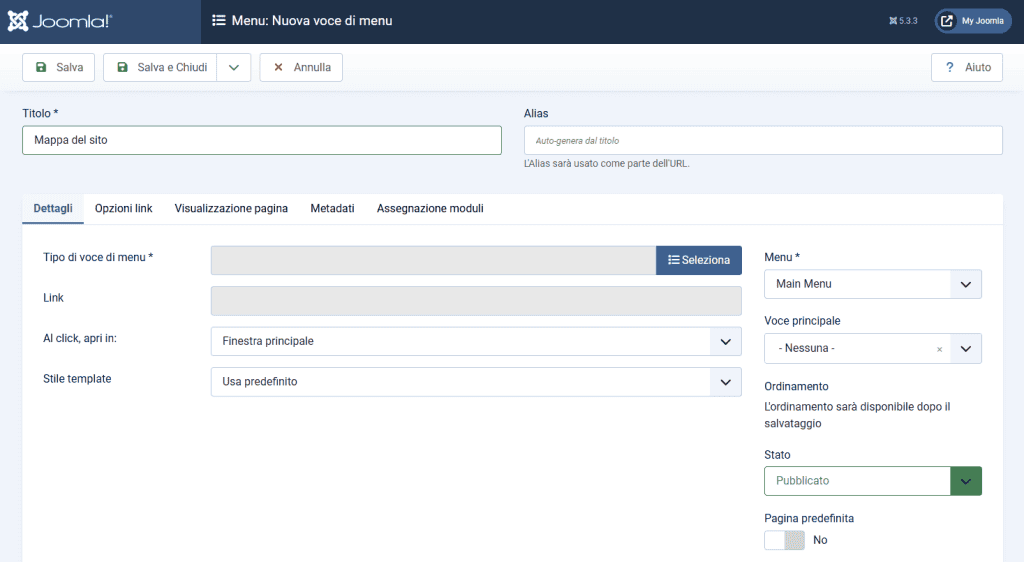
Task: Click the Joomla version 5.3.3 indicator
Action: click(903, 21)
